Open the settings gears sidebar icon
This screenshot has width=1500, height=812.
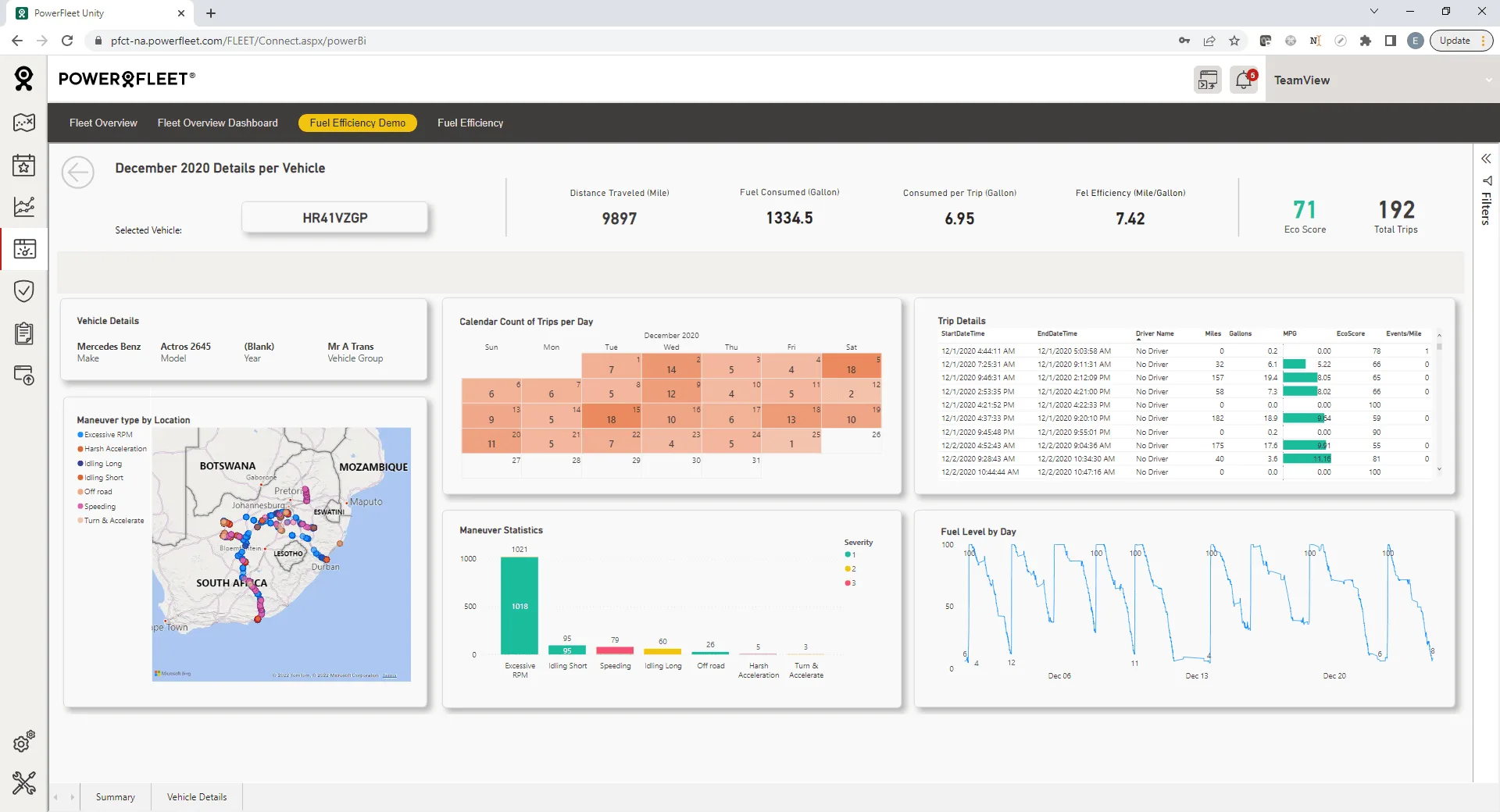[x=24, y=741]
